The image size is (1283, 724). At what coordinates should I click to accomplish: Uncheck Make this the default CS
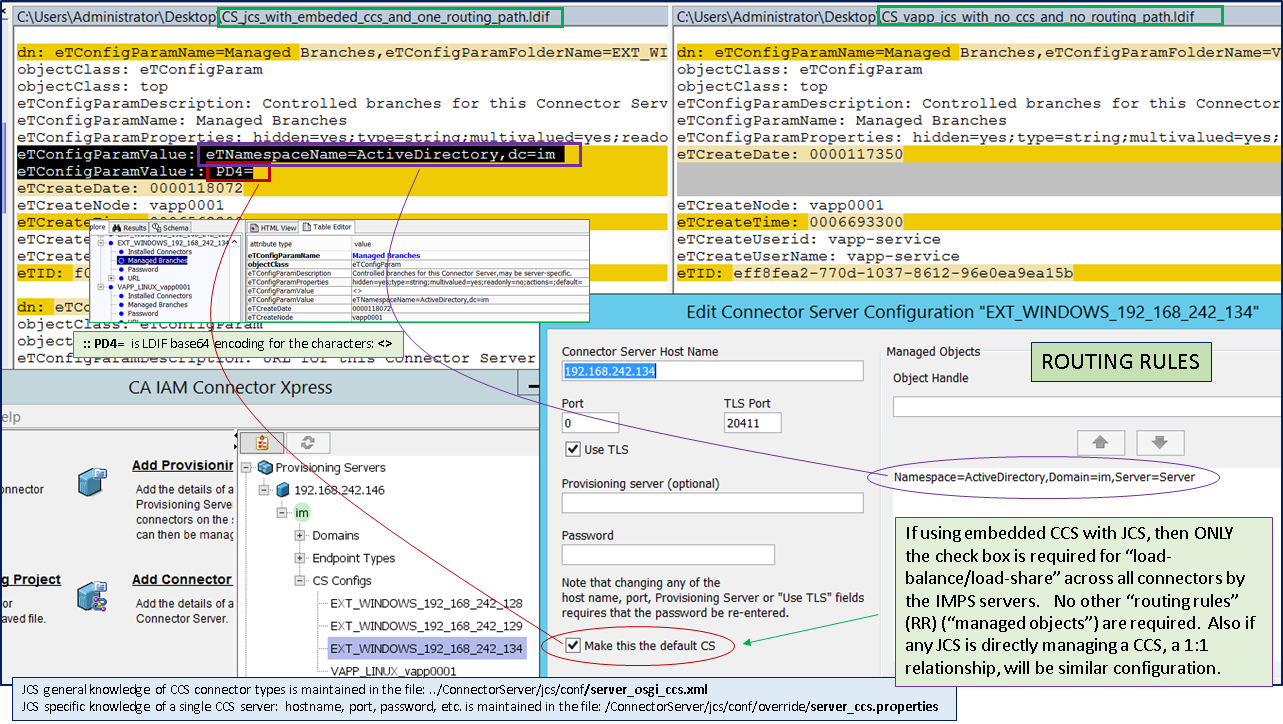tap(572, 645)
